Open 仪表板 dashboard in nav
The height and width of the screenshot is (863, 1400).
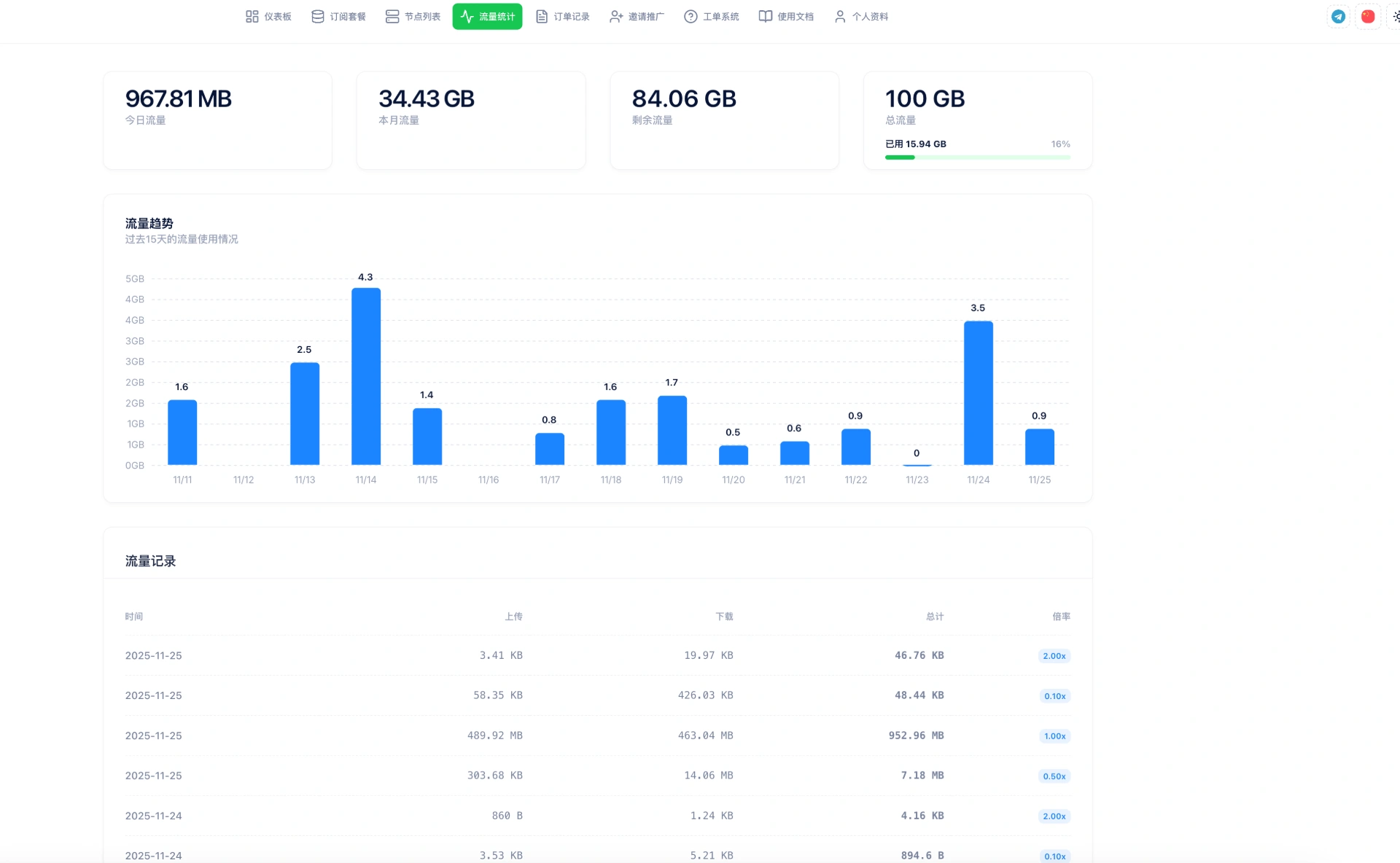pyautogui.click(x=268, y=16)
